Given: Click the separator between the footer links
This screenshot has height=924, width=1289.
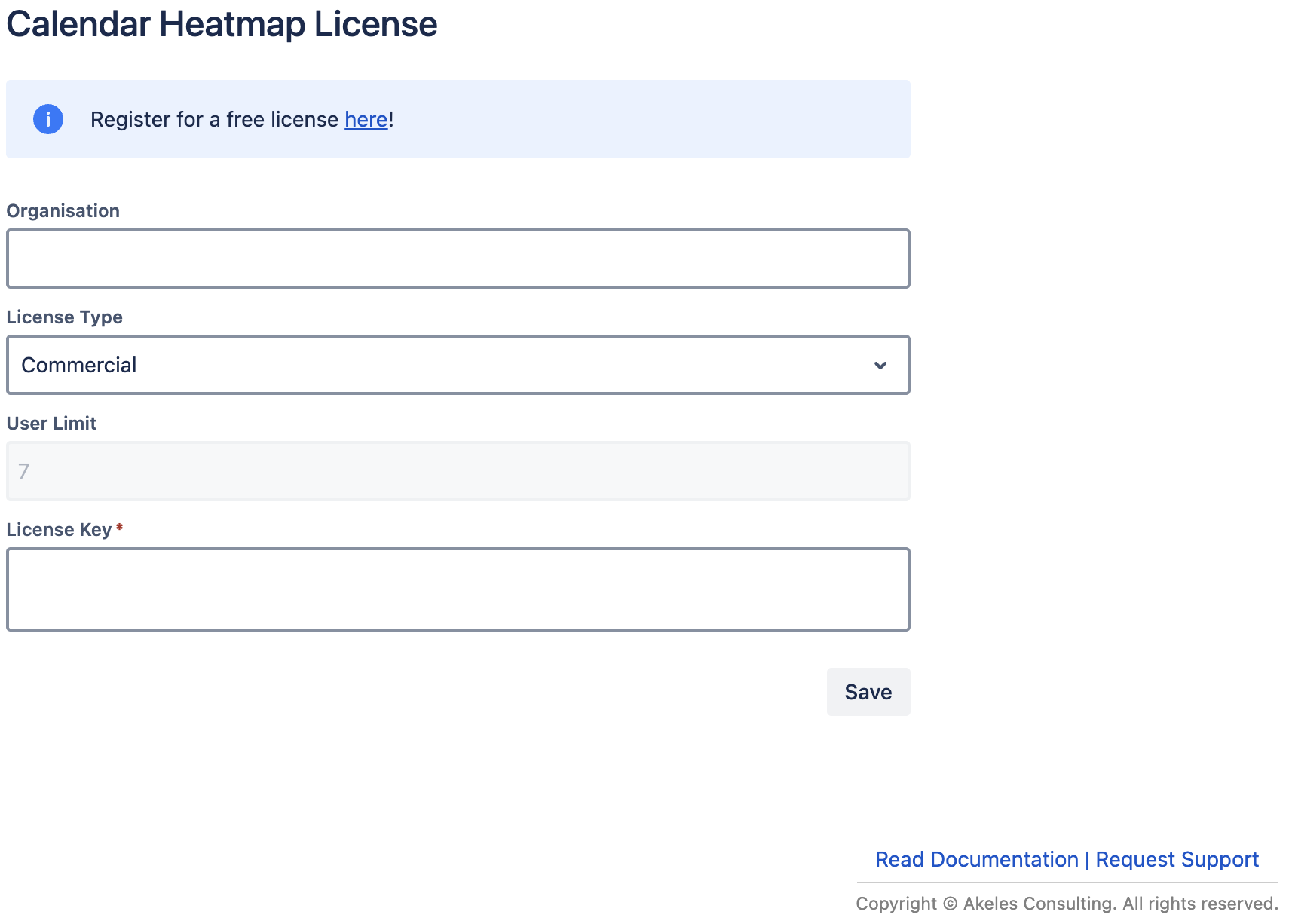Looking at the screenshot, I should click(1087, 860).
